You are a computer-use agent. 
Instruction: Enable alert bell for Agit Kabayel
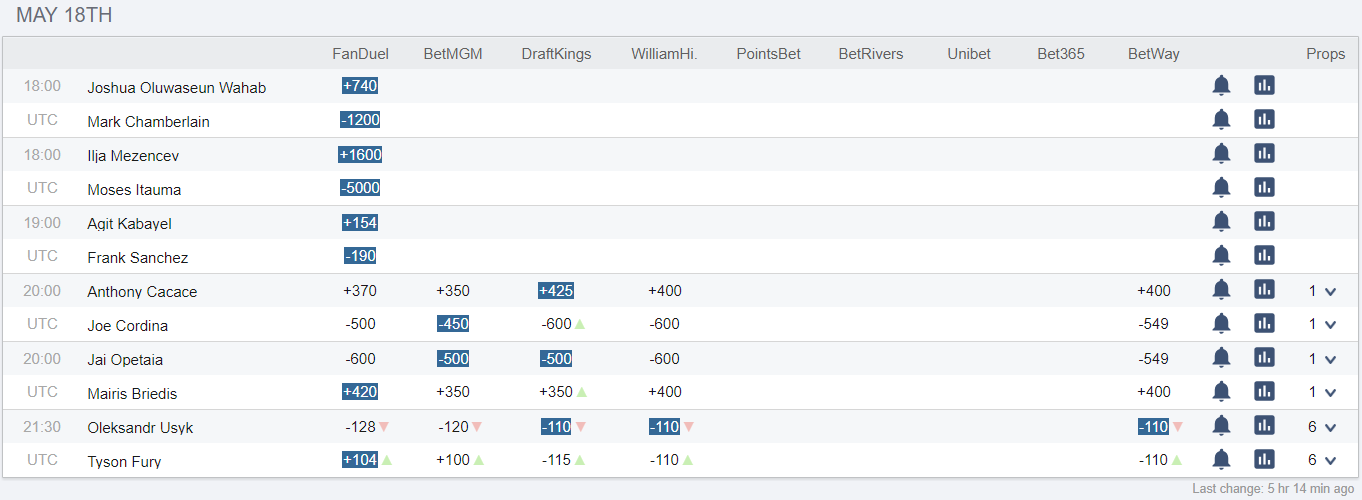(1221, 222)
